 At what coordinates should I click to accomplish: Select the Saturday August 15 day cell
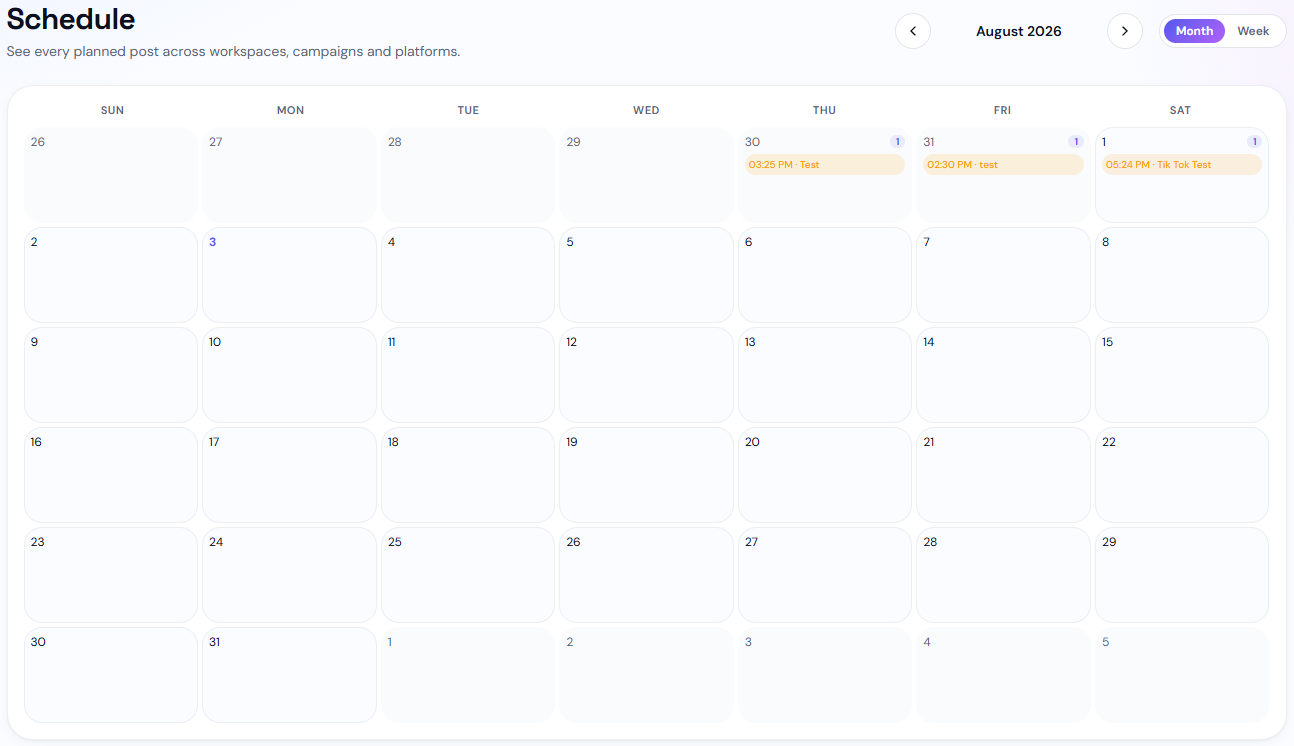[1182, 375]
